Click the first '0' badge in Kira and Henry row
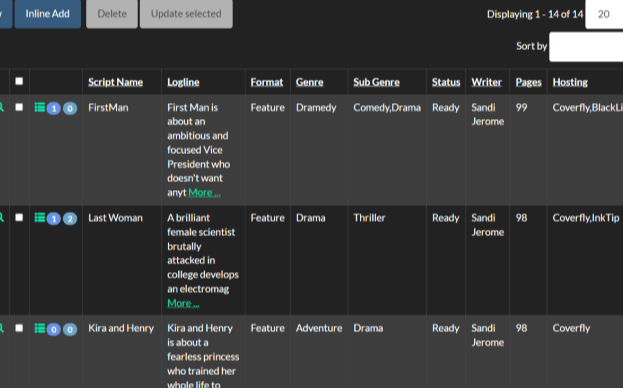623x388 pixels. tap(54, 329)
